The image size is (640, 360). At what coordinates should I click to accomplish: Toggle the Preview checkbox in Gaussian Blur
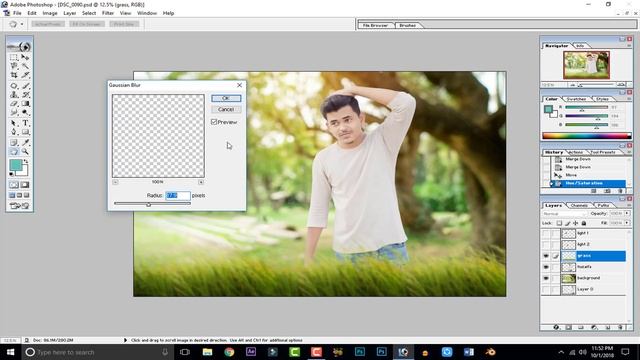coord(214,122)
